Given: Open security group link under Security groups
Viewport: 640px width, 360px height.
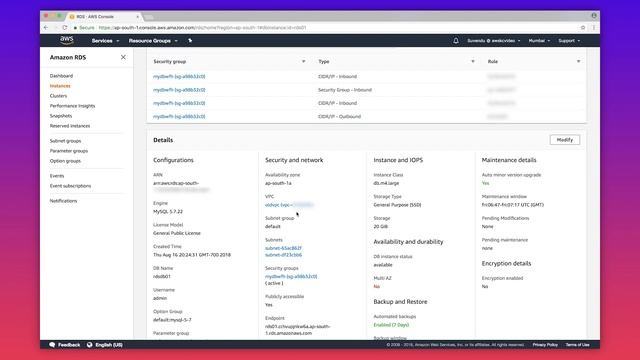Looking at the screenshot, I should (x=291, y=277).
